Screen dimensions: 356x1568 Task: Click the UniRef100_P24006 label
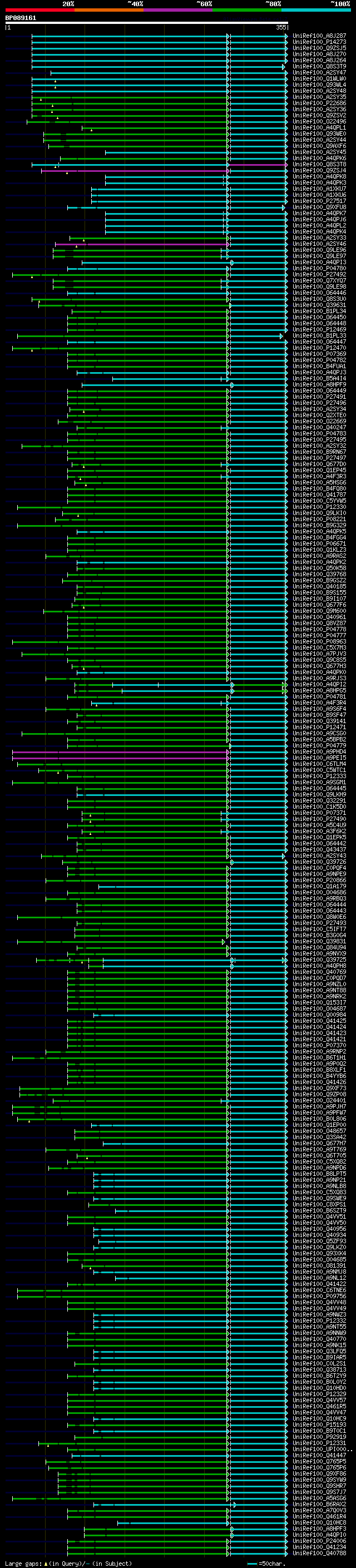pos(319,1541)
